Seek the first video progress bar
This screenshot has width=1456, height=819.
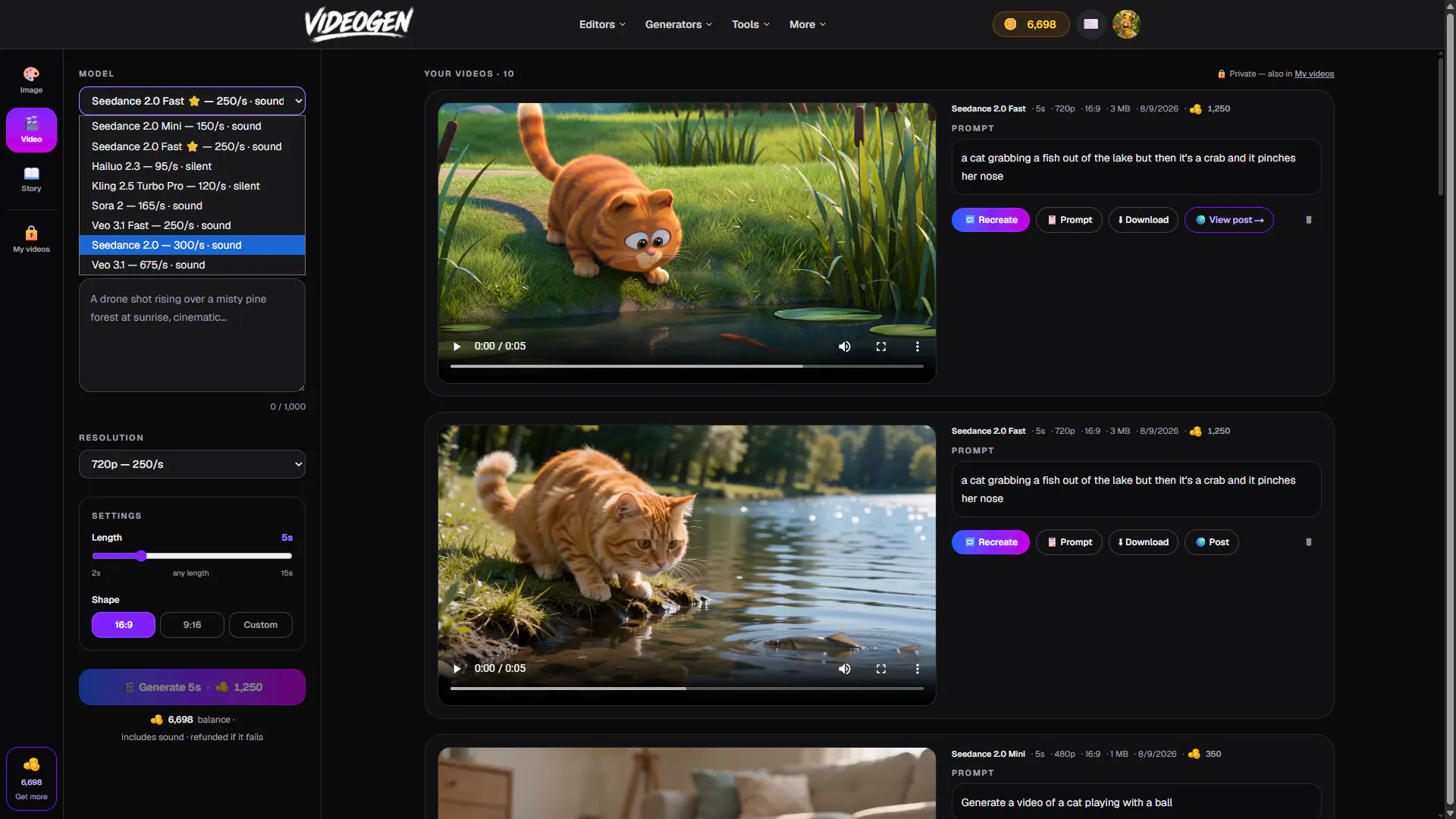(686, 366)
